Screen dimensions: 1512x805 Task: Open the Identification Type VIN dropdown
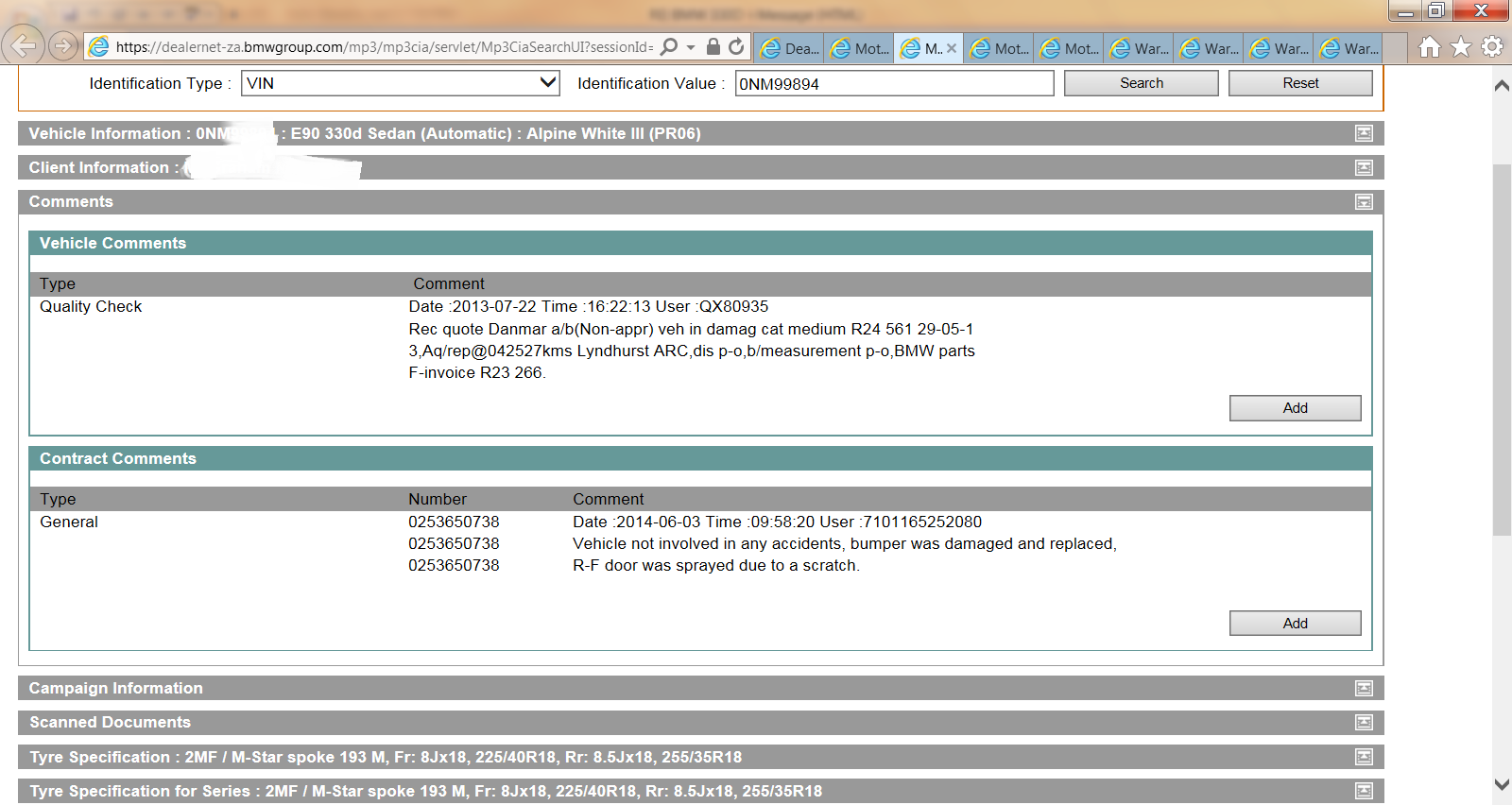(400, 83)
